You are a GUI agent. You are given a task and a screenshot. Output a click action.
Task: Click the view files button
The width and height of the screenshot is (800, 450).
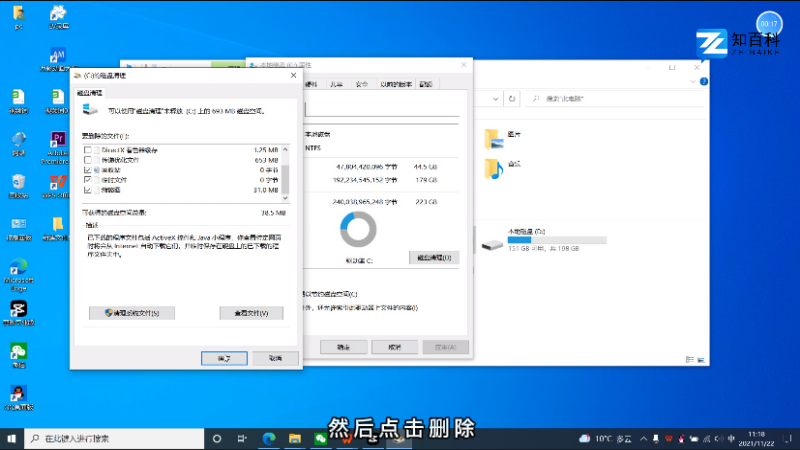tap(251, 313)
